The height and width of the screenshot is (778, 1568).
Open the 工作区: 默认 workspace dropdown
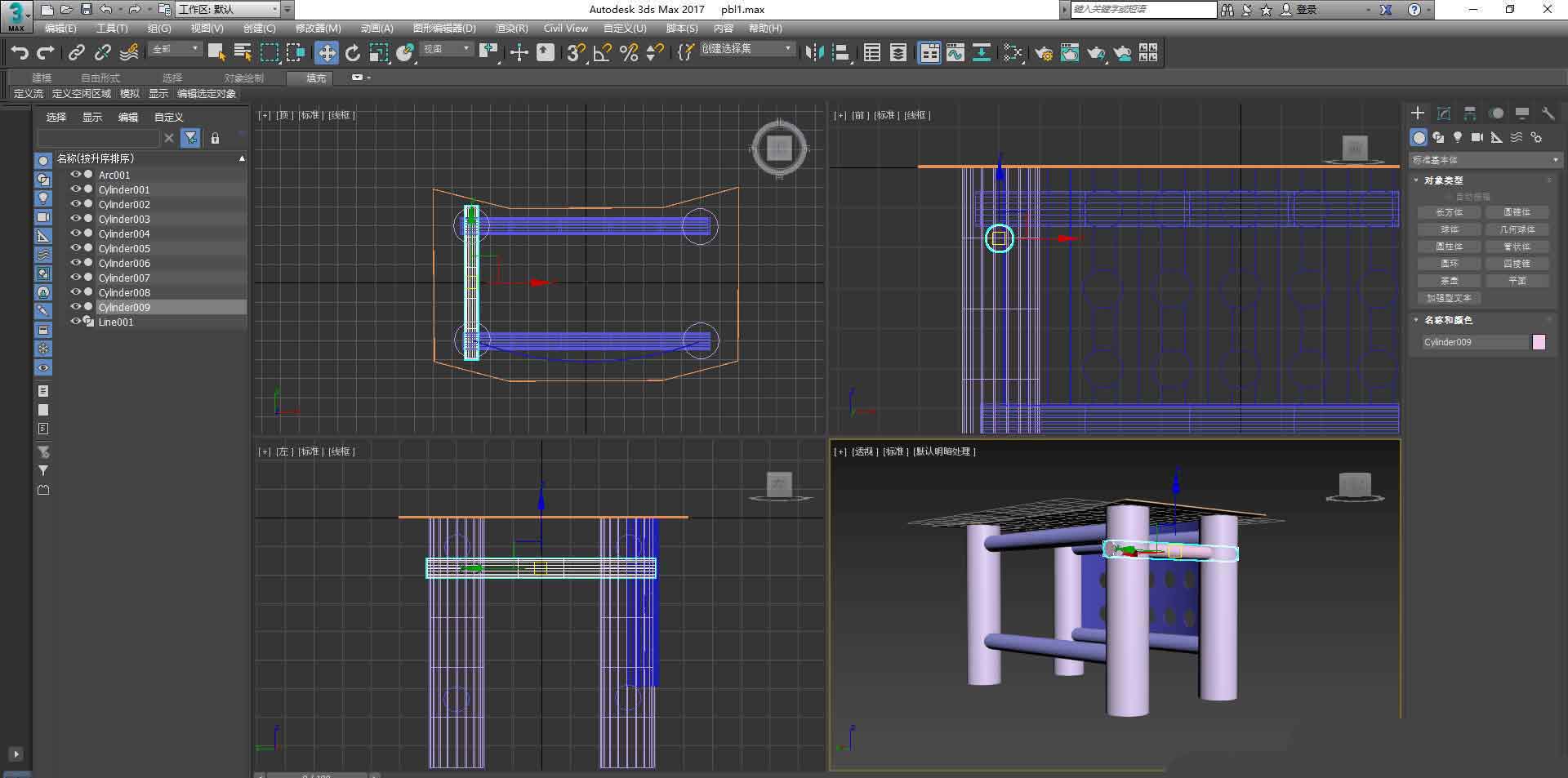[229, 9]
